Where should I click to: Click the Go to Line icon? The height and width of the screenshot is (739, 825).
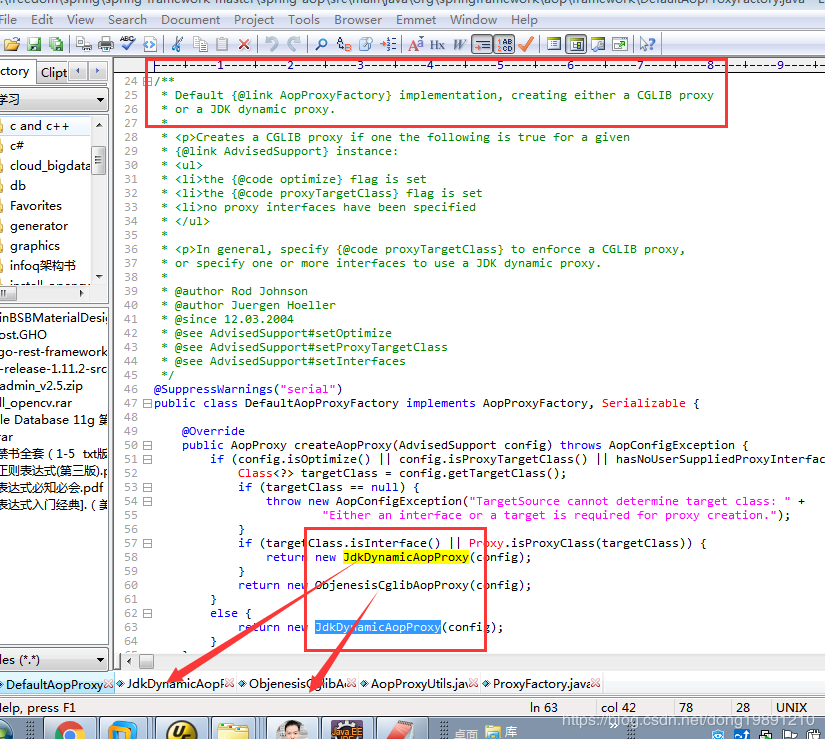pos(388,44)
